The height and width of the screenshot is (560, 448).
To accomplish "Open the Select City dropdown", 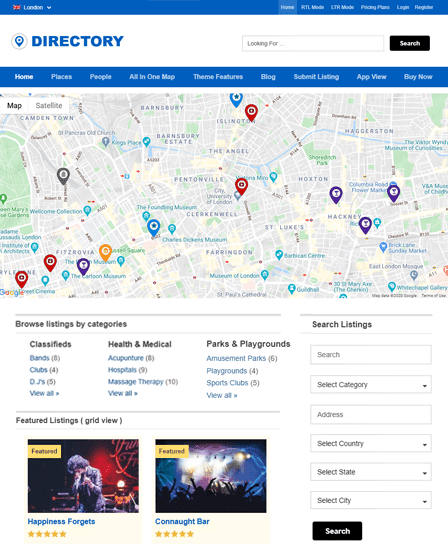I will click(371, 500).
